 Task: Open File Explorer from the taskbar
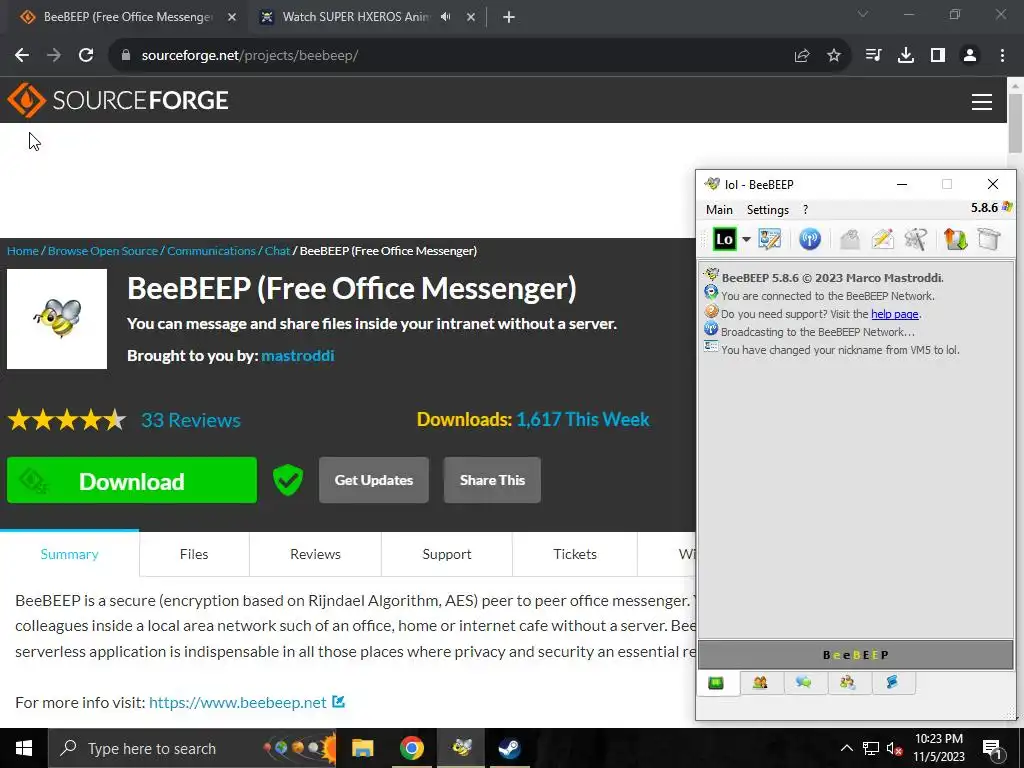pyautogui.click(x=362, y=748)
